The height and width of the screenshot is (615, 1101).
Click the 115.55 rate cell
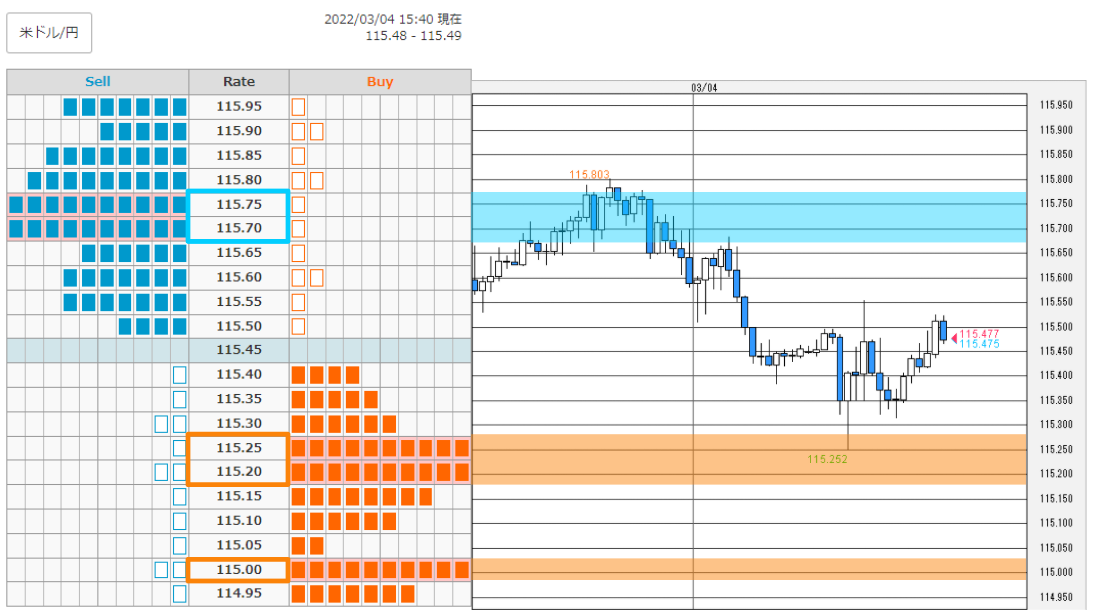[239, 302]
